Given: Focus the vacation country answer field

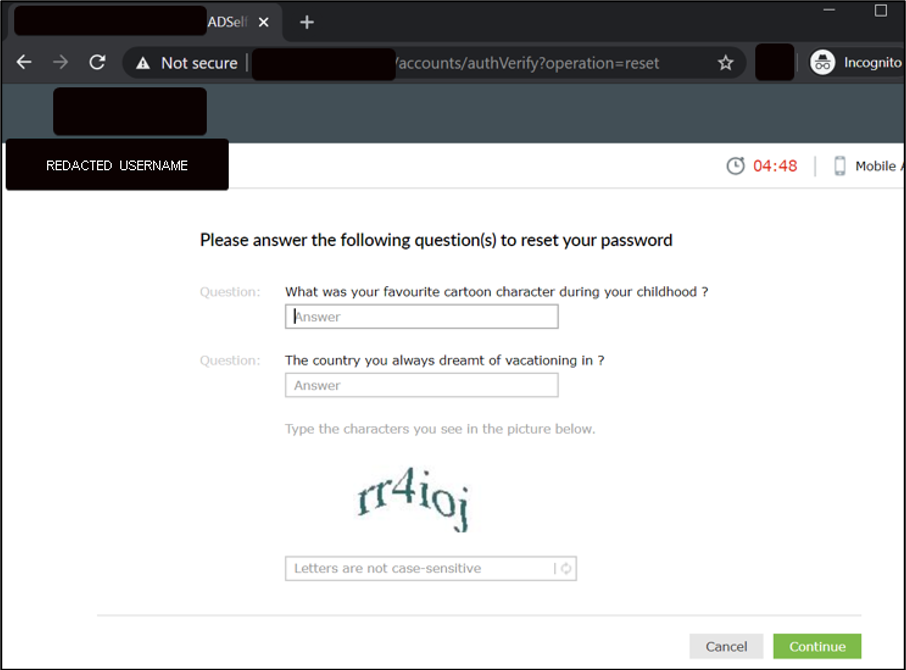Looking at the screenshot, I should coord(422,385).
